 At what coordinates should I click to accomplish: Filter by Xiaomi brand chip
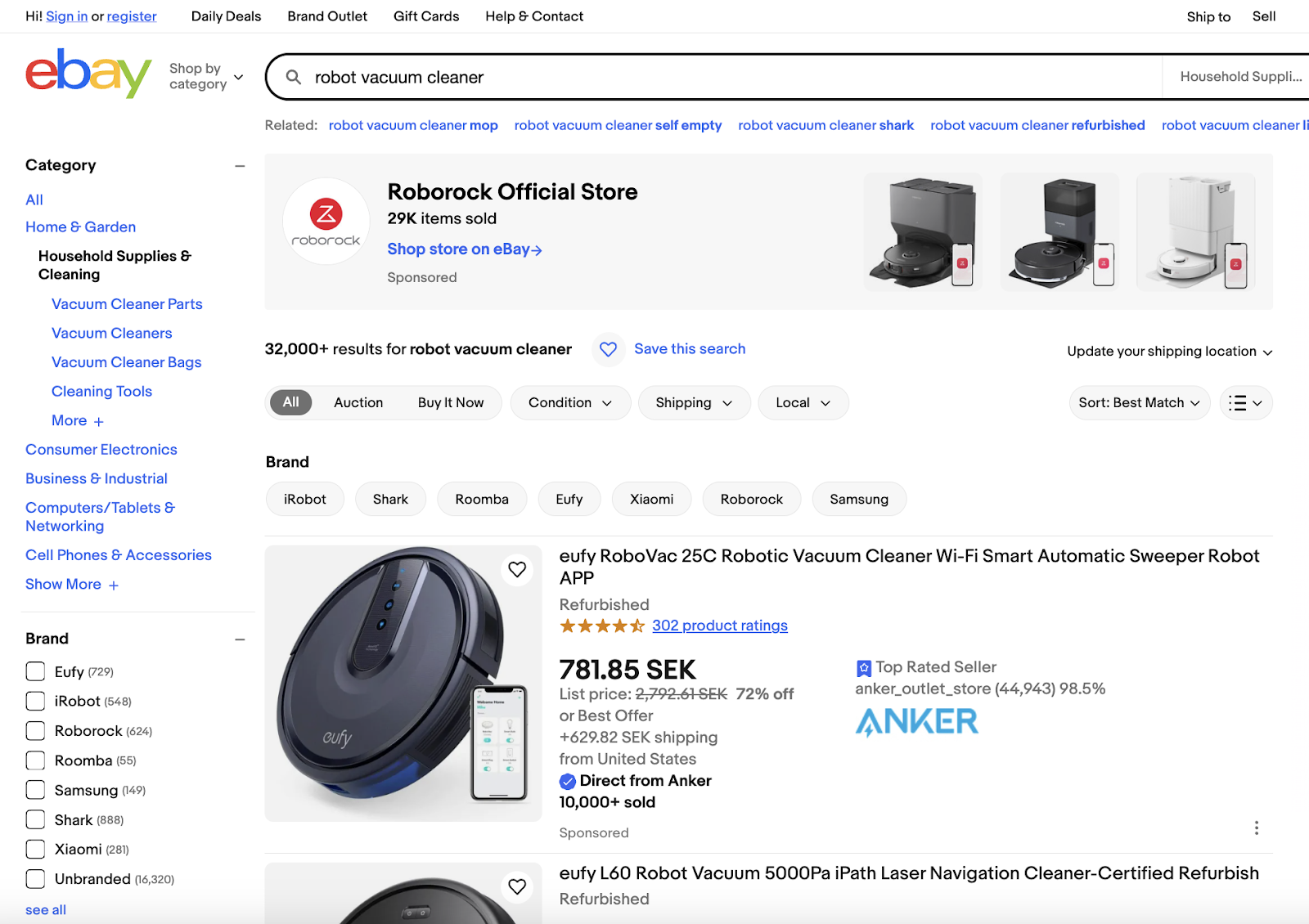pyautogui.click(x=652, y=499)
